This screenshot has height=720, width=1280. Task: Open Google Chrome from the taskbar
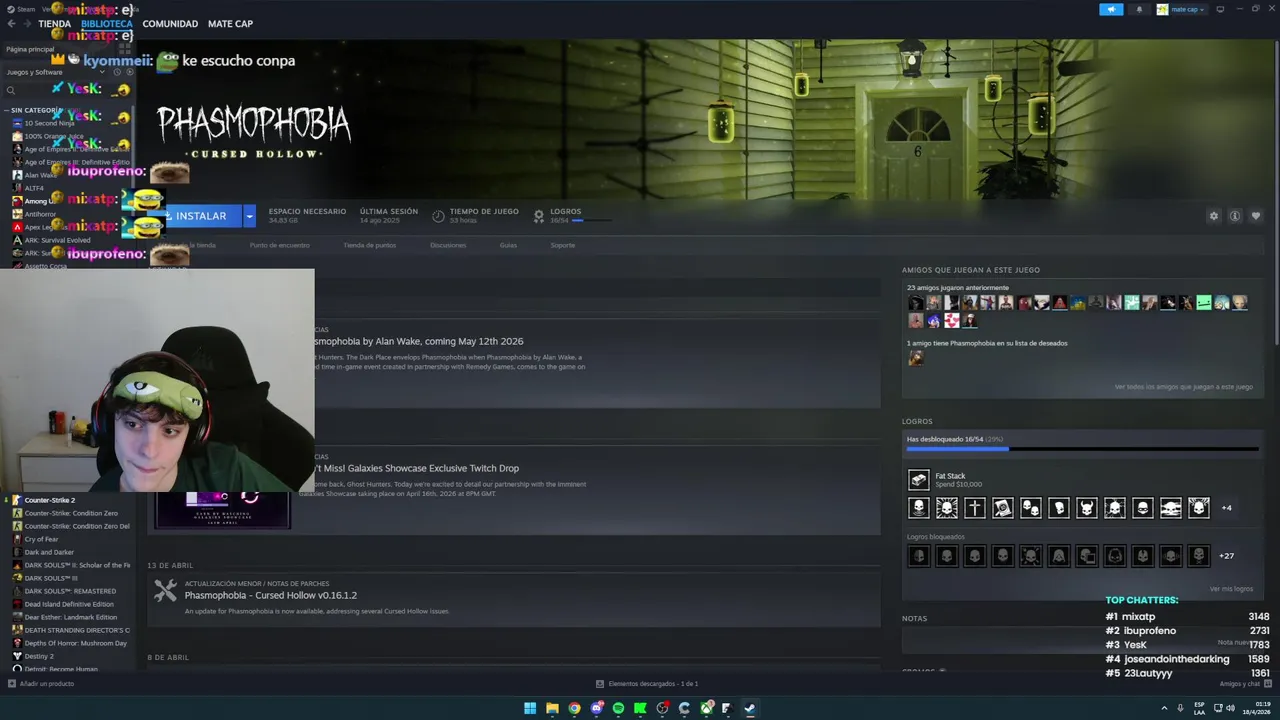coord(574,708)
